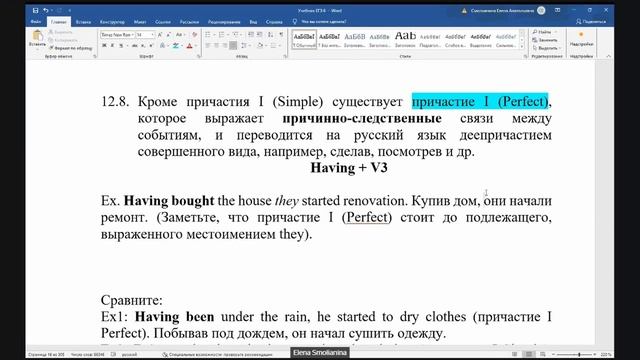
Task: Underline text with the Ч button
Action: click(x=121, y=46)
